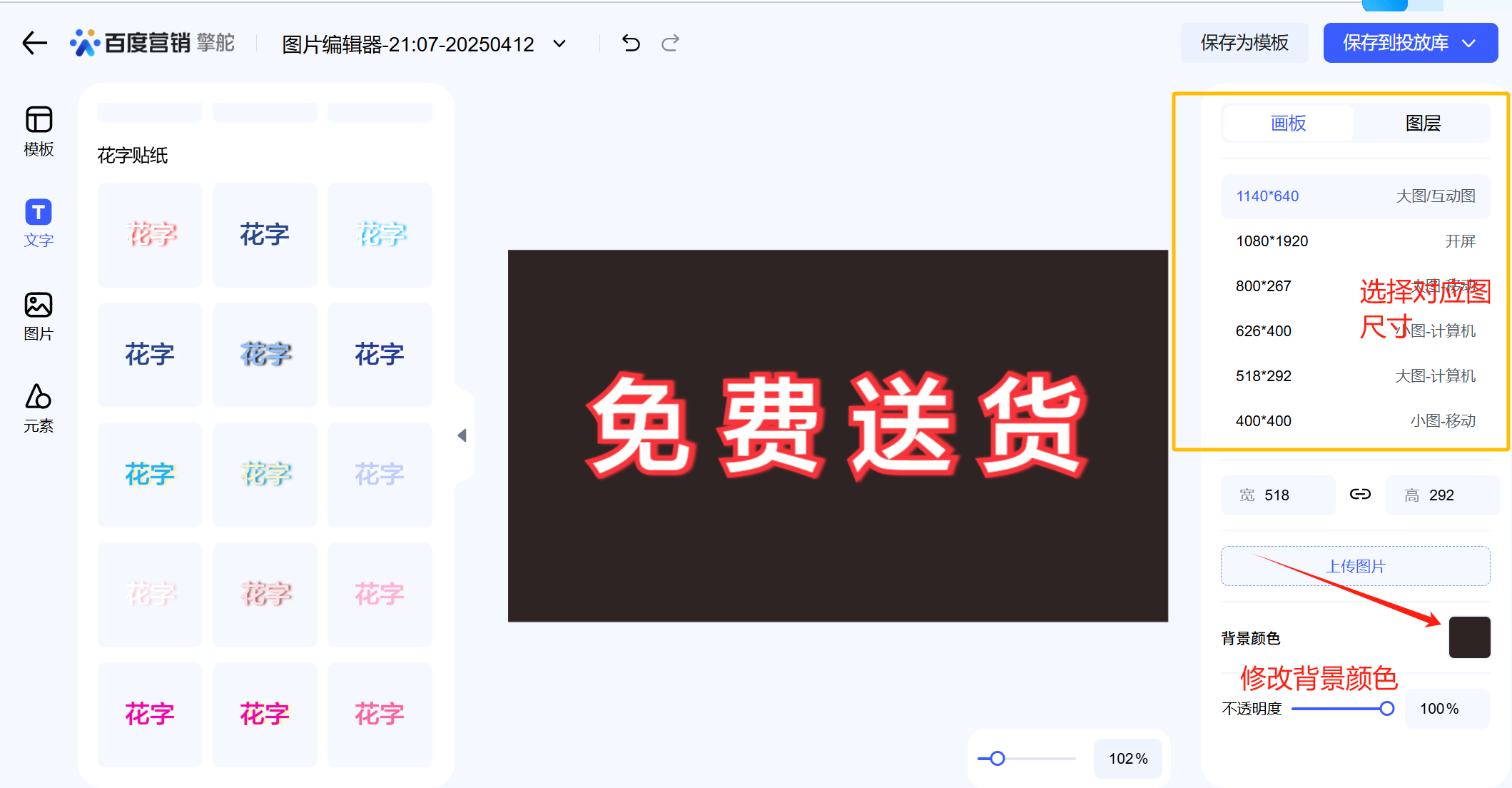Select the 1080*1920 开屏 size option
This screenshot has width=1512, height=788.
coord(1355,241)
